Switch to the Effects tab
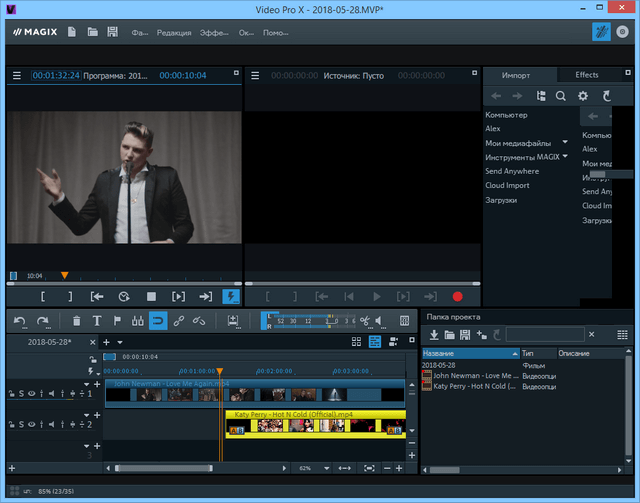This screenshot has height=503, width=640. 586,75
